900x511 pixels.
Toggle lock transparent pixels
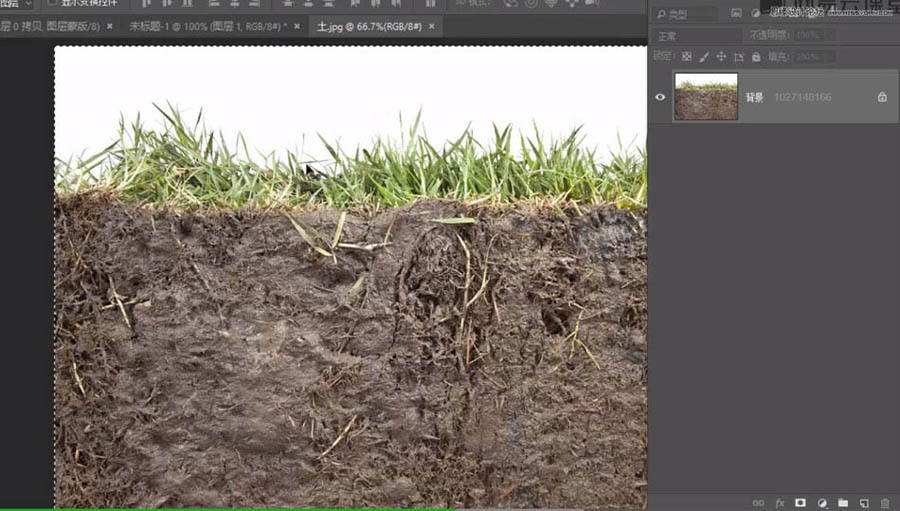pyautogui.click(x=687, y=57)
